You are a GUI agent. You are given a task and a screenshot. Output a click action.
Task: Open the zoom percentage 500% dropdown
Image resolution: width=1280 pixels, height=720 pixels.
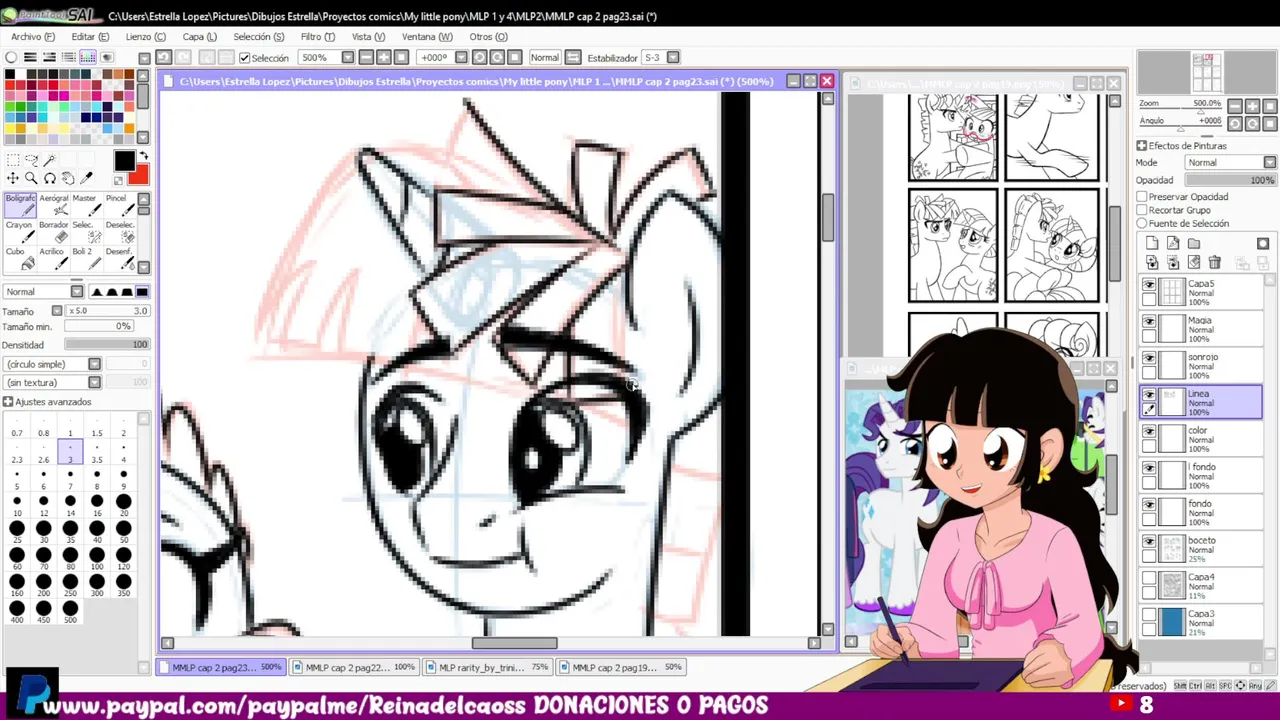(347, 58)
